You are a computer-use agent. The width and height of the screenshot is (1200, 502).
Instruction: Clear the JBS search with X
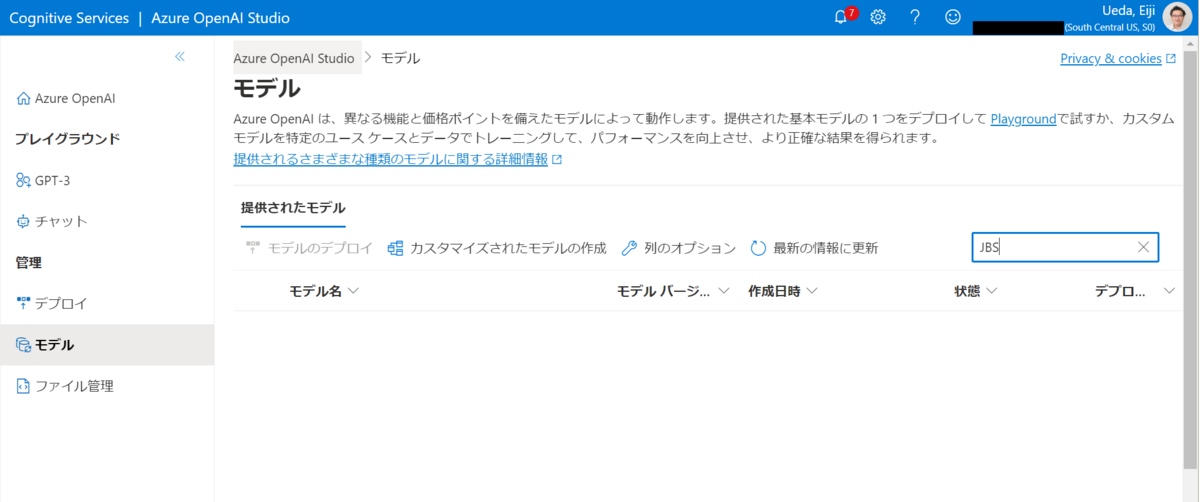pos(1144,247)
